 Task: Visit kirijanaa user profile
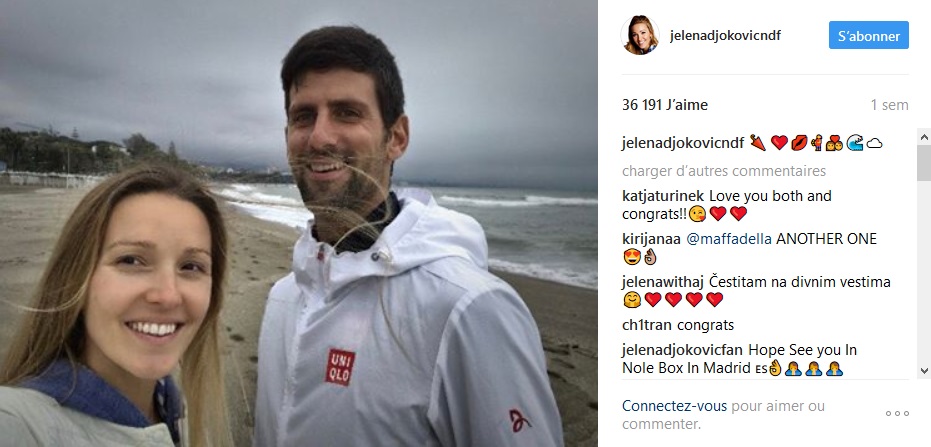(x=651, y=239)
